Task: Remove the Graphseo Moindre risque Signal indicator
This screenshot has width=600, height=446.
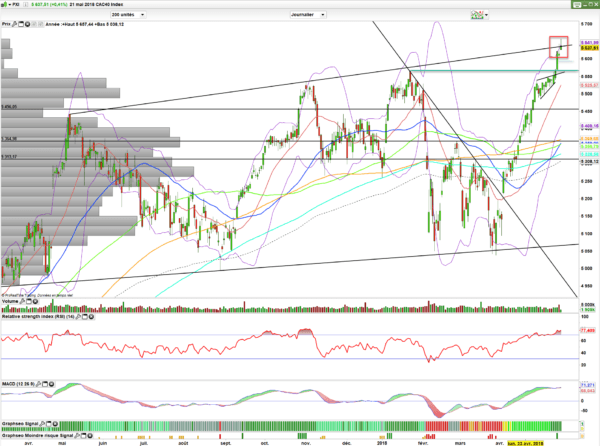Action: tap(91, 435)
